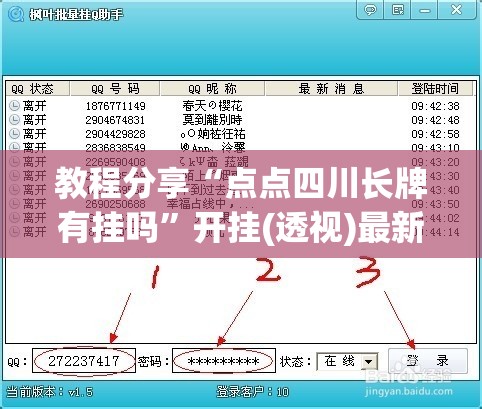Click the clock status icon for 2904429828
The width and height of the screenshot is (482, 409).
point(14,134)
